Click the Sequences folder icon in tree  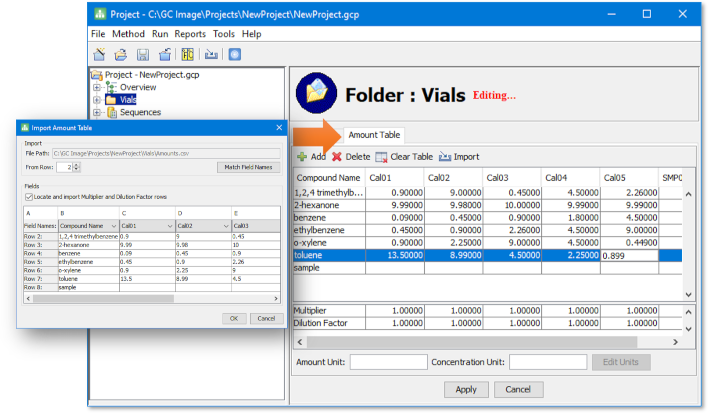pos(112,112)
